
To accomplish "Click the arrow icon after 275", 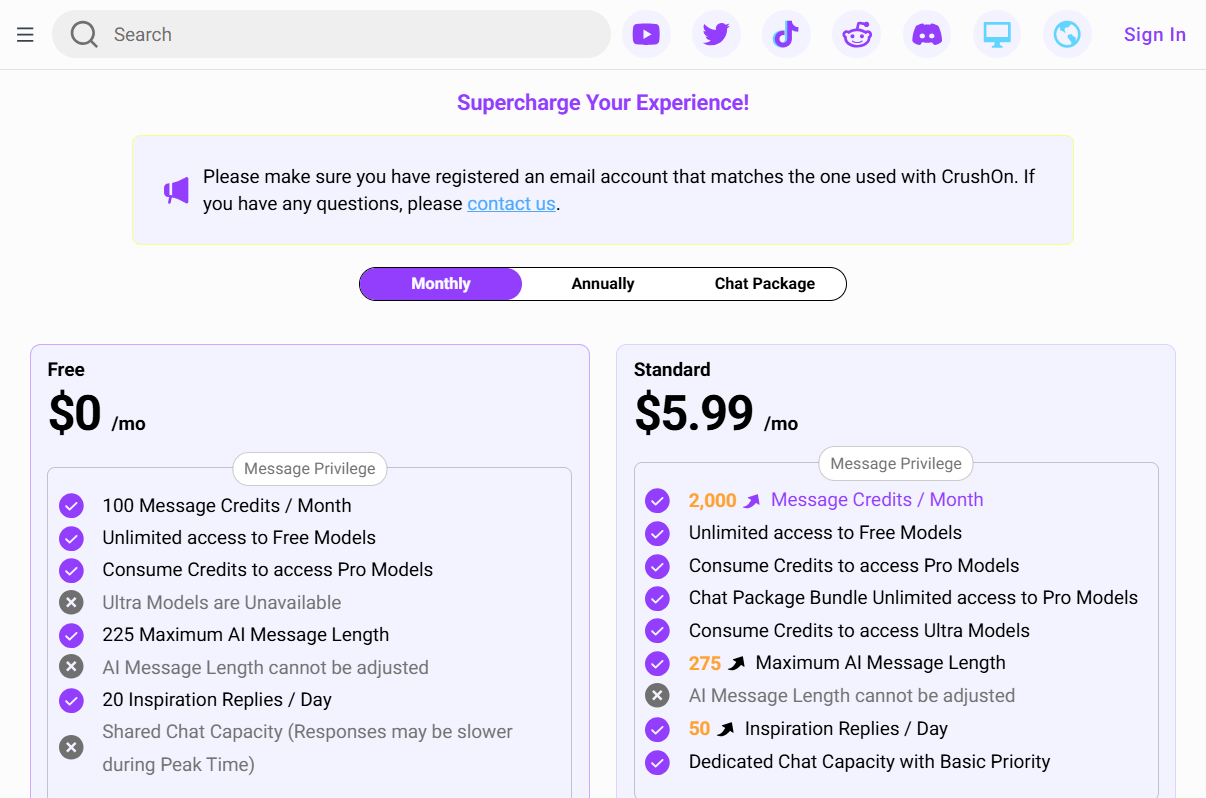I will pyautogui.click(x=737, y=663).
